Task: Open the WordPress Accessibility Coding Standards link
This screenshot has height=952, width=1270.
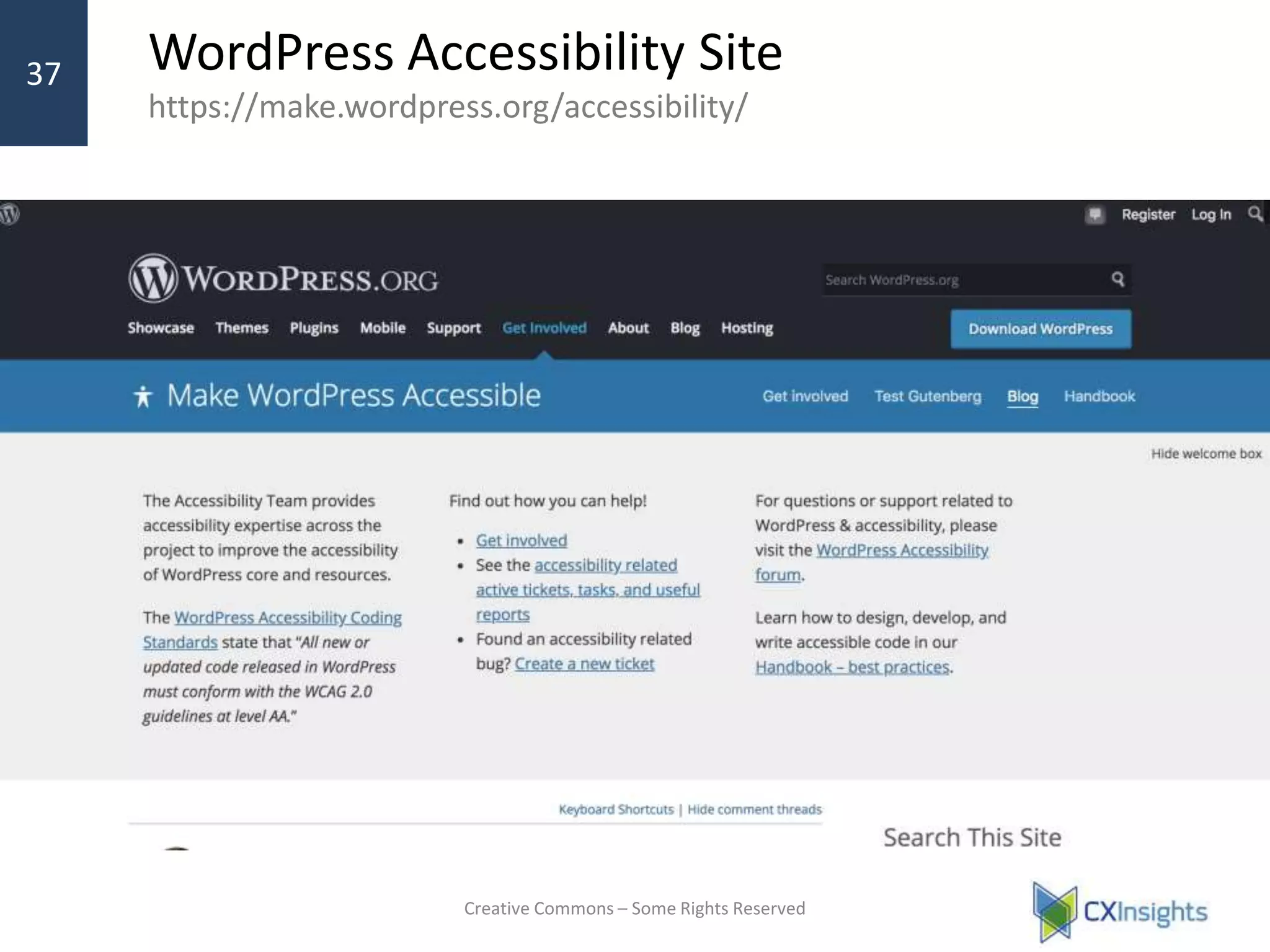Action: click(288, 619)
